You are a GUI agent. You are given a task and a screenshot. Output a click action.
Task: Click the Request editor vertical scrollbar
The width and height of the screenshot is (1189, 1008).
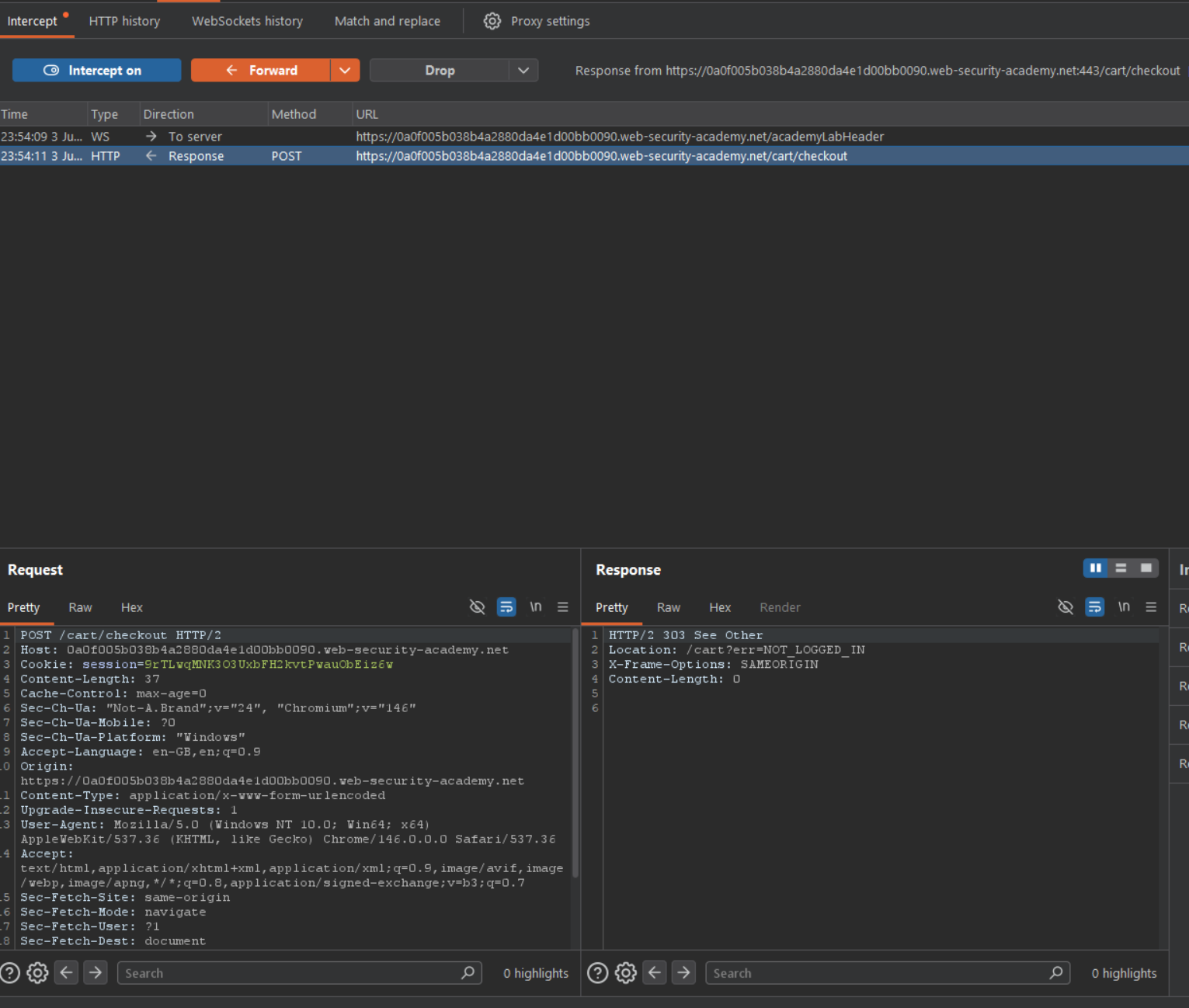pyautogui.click(x=575, y=753)
